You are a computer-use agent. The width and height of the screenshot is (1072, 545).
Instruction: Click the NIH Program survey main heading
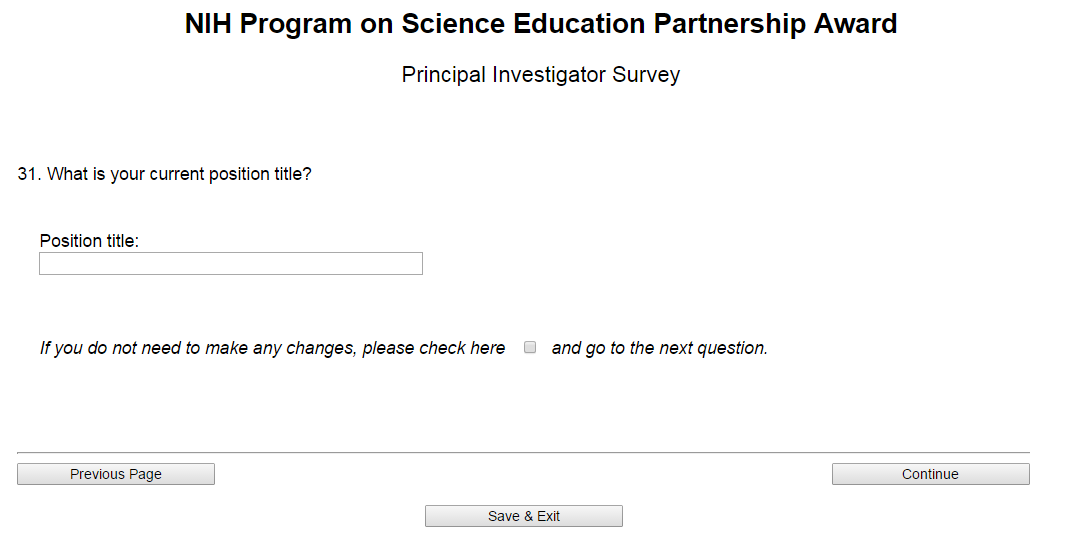coord(540,25)
